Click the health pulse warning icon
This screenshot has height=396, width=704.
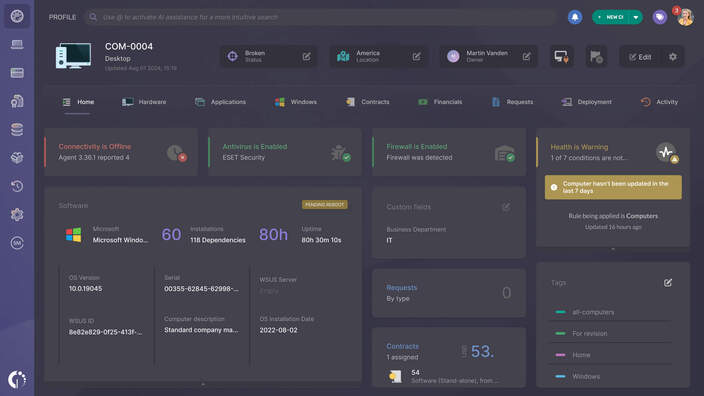(667, 152)
